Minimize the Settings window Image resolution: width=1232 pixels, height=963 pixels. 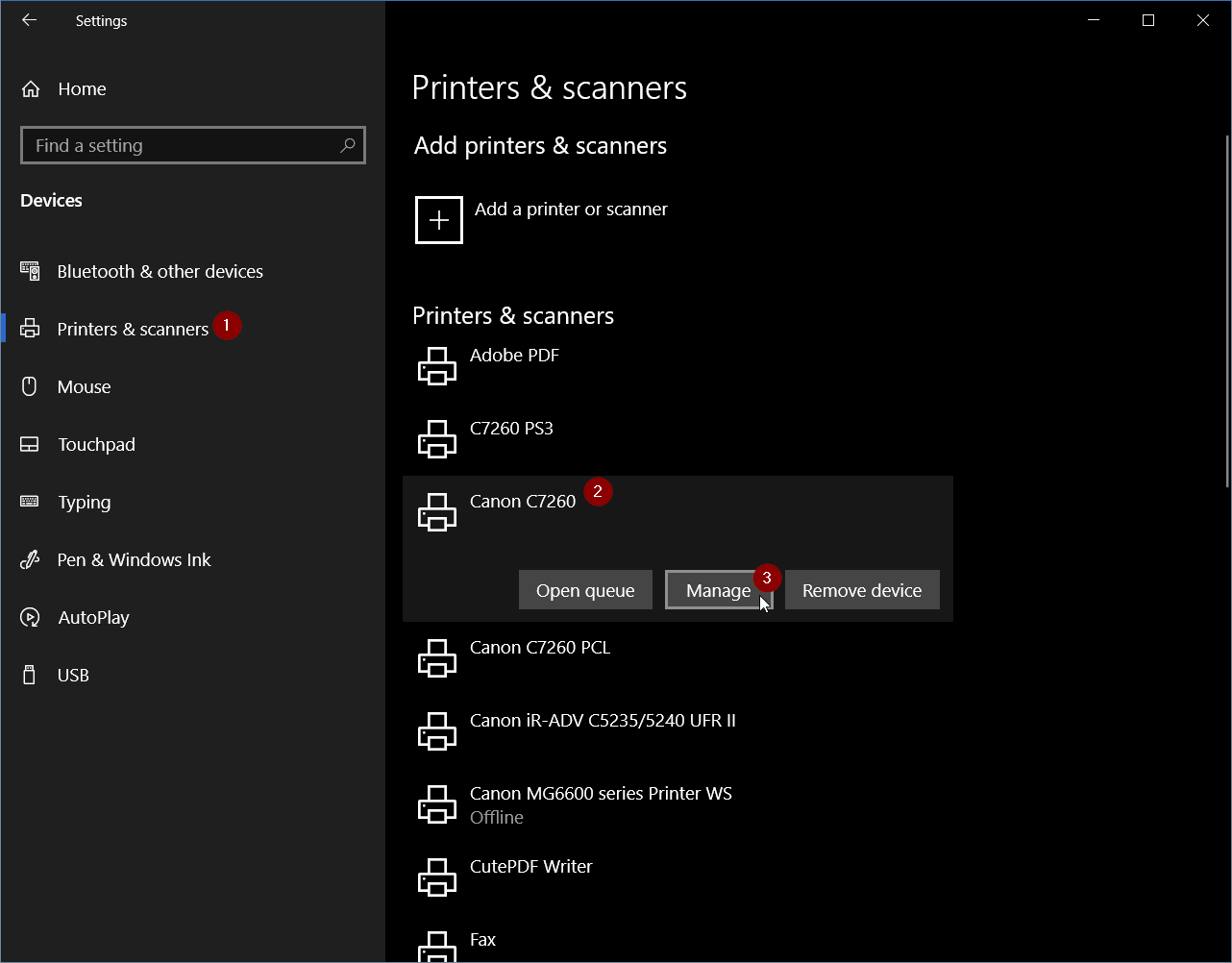pos(1093,20)
